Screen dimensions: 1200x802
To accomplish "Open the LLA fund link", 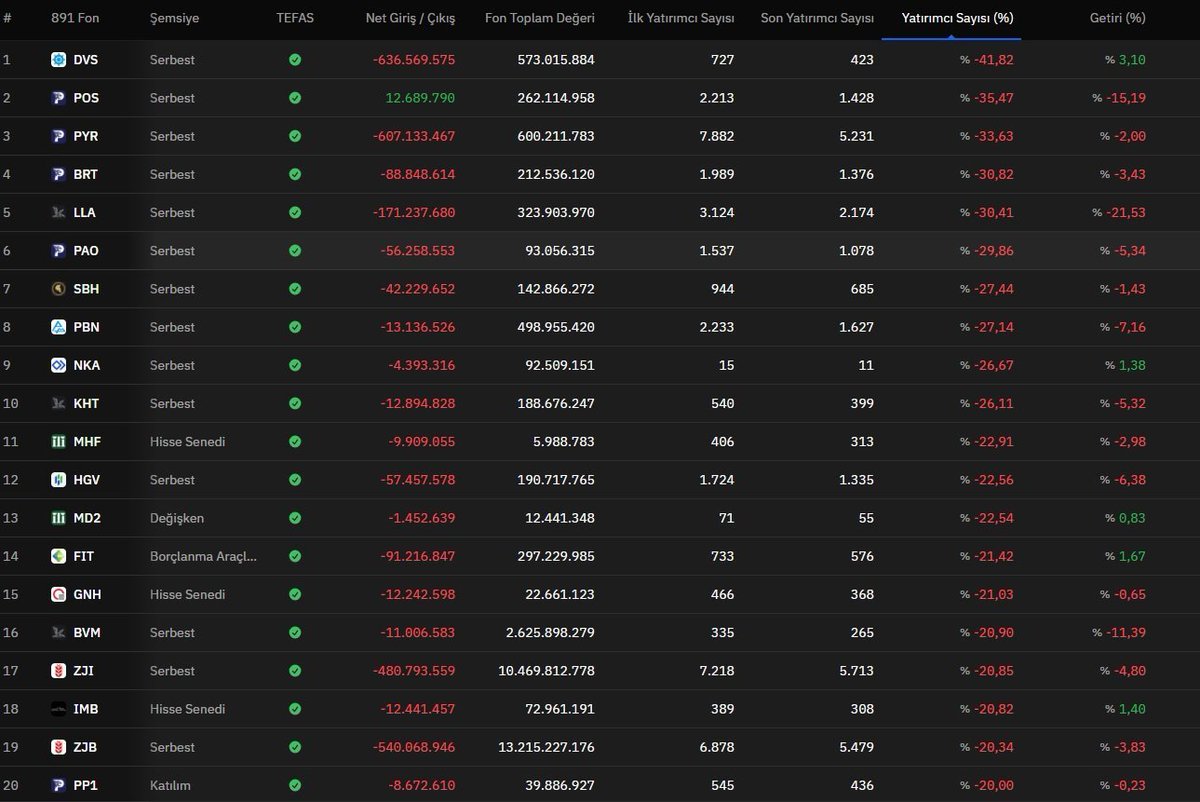I will [x=85, y=213].
